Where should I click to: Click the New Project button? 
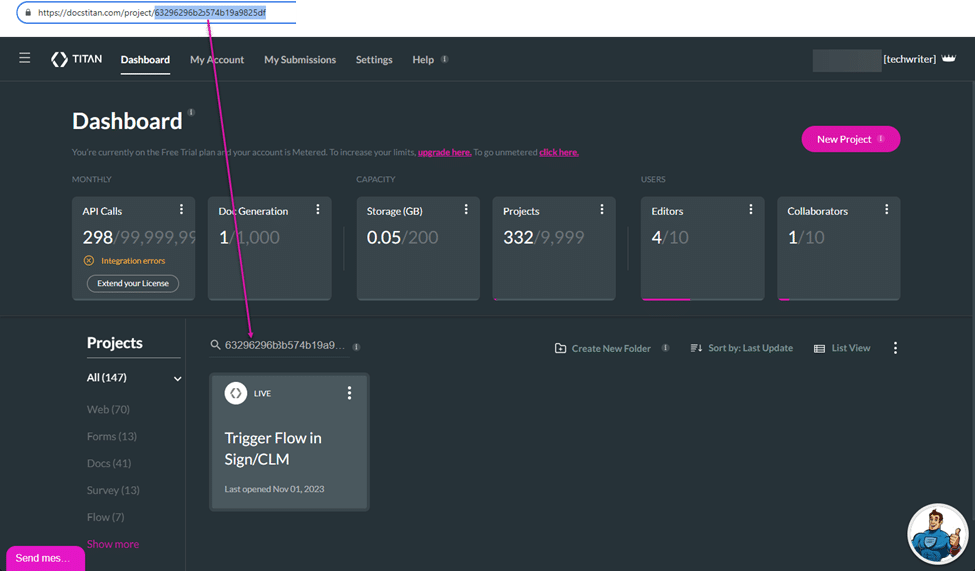[851, 139]
